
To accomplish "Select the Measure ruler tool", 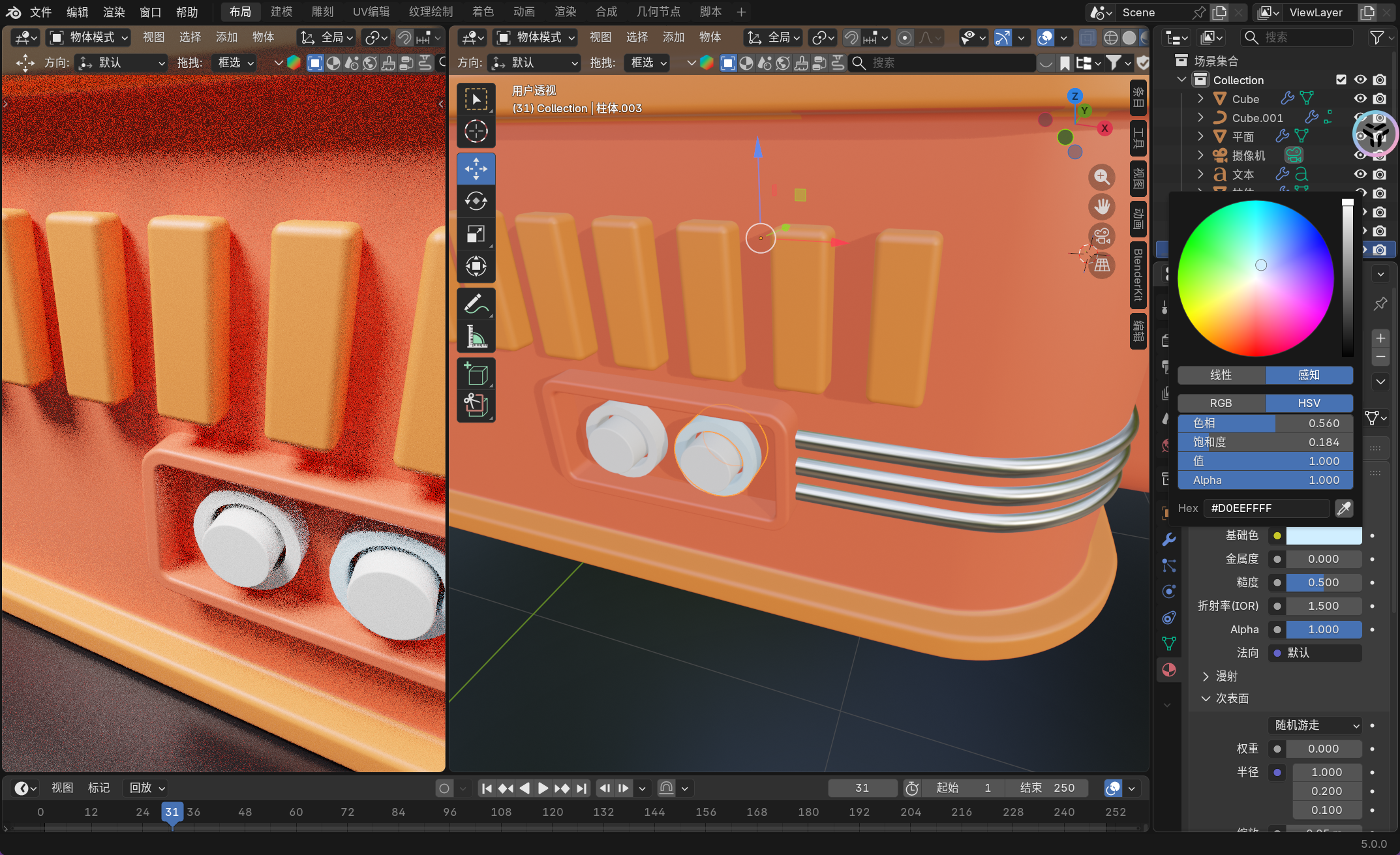I will [476, 337].
